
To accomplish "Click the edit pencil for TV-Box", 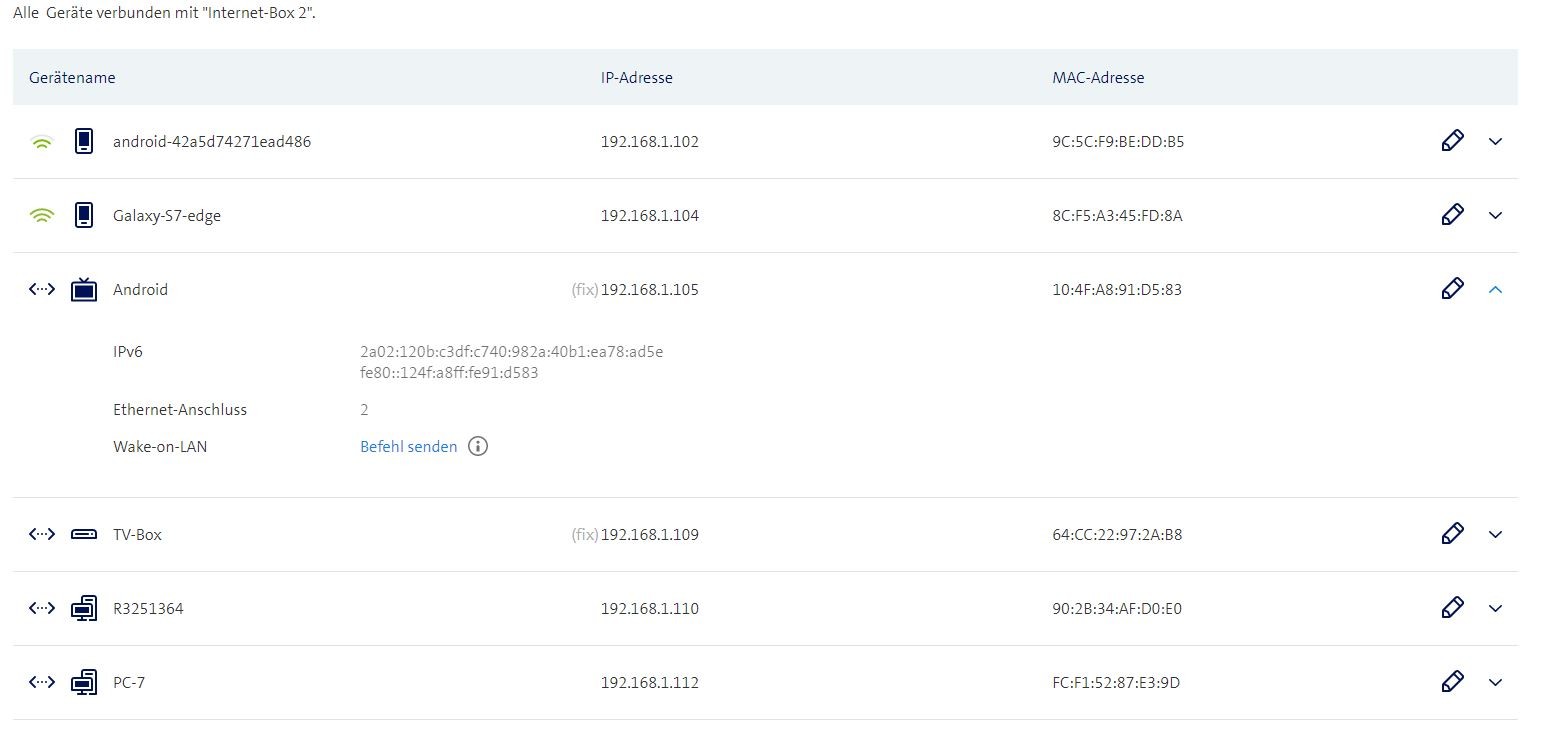I will click(1452, 534).
